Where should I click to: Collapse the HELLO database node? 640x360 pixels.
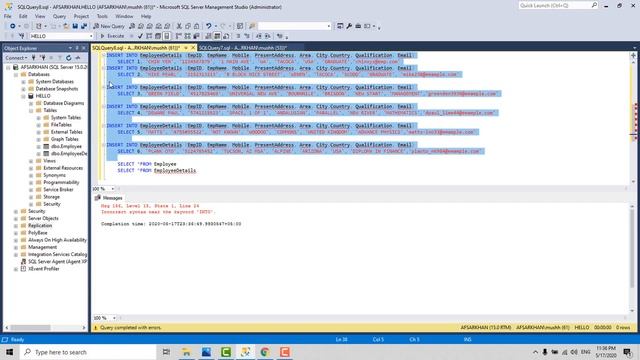click(x=23, y=96)
